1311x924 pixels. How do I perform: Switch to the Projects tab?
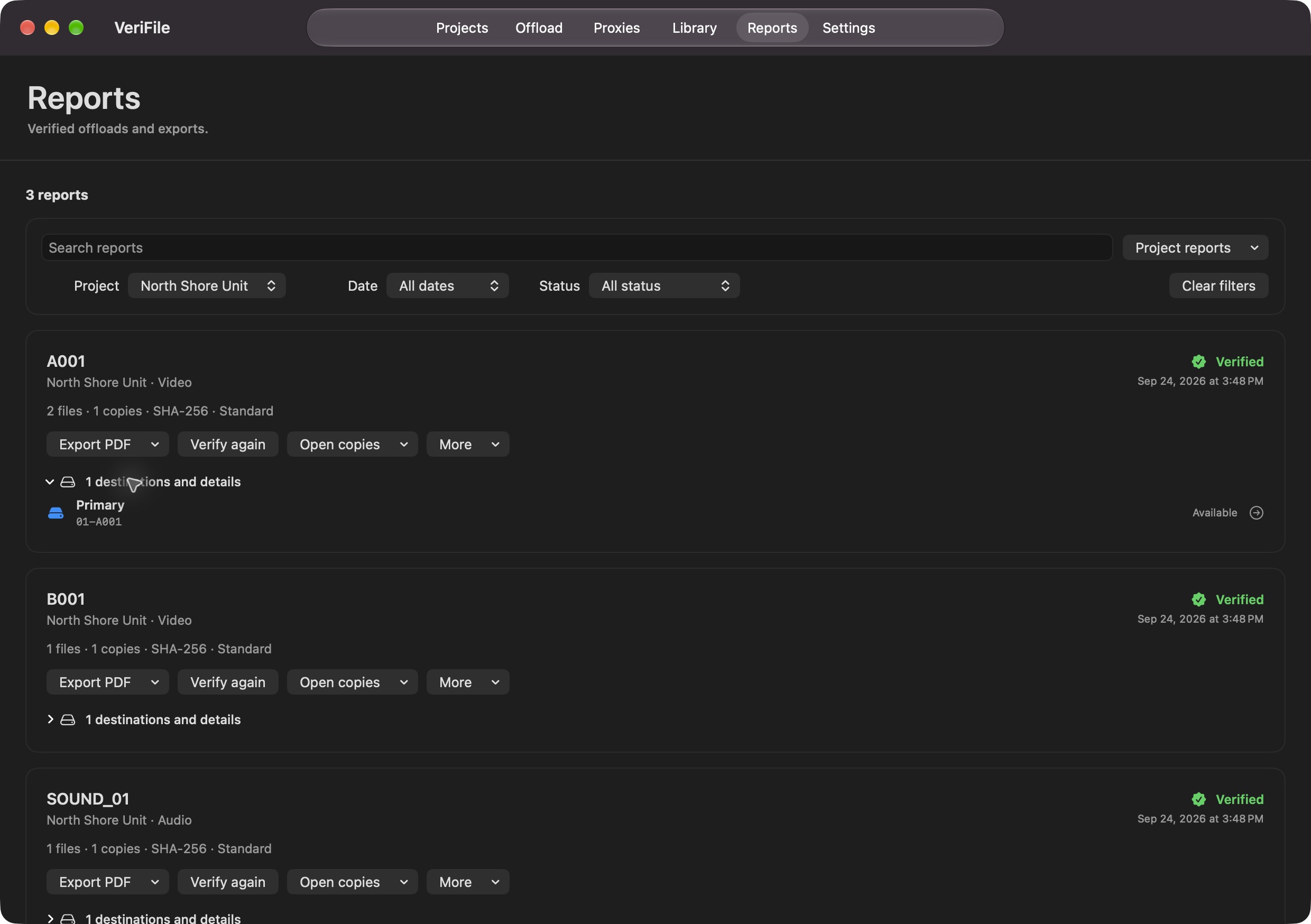(462, 27)
